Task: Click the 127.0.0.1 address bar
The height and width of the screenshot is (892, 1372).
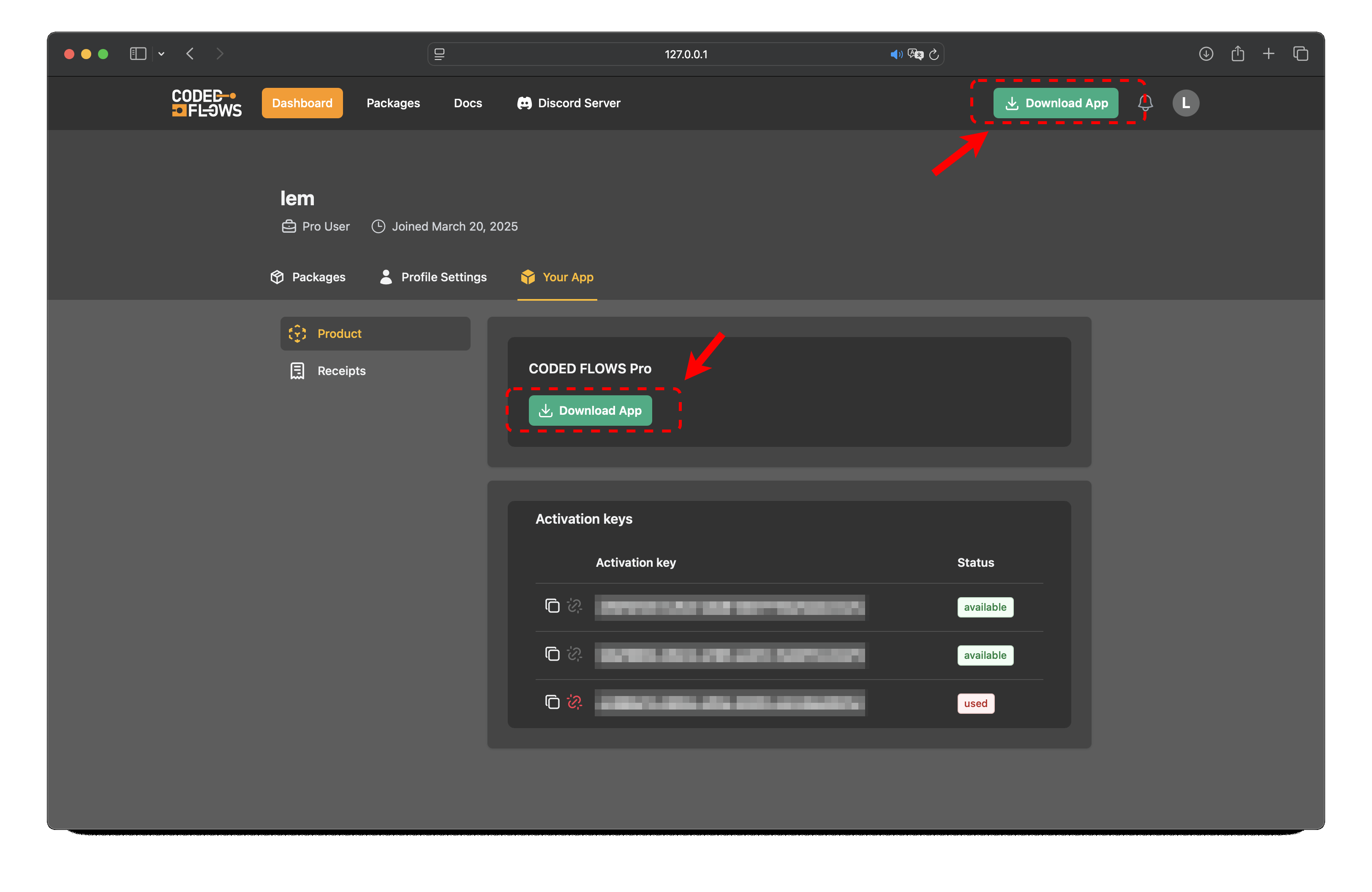Action: click(x=686, y=54)
